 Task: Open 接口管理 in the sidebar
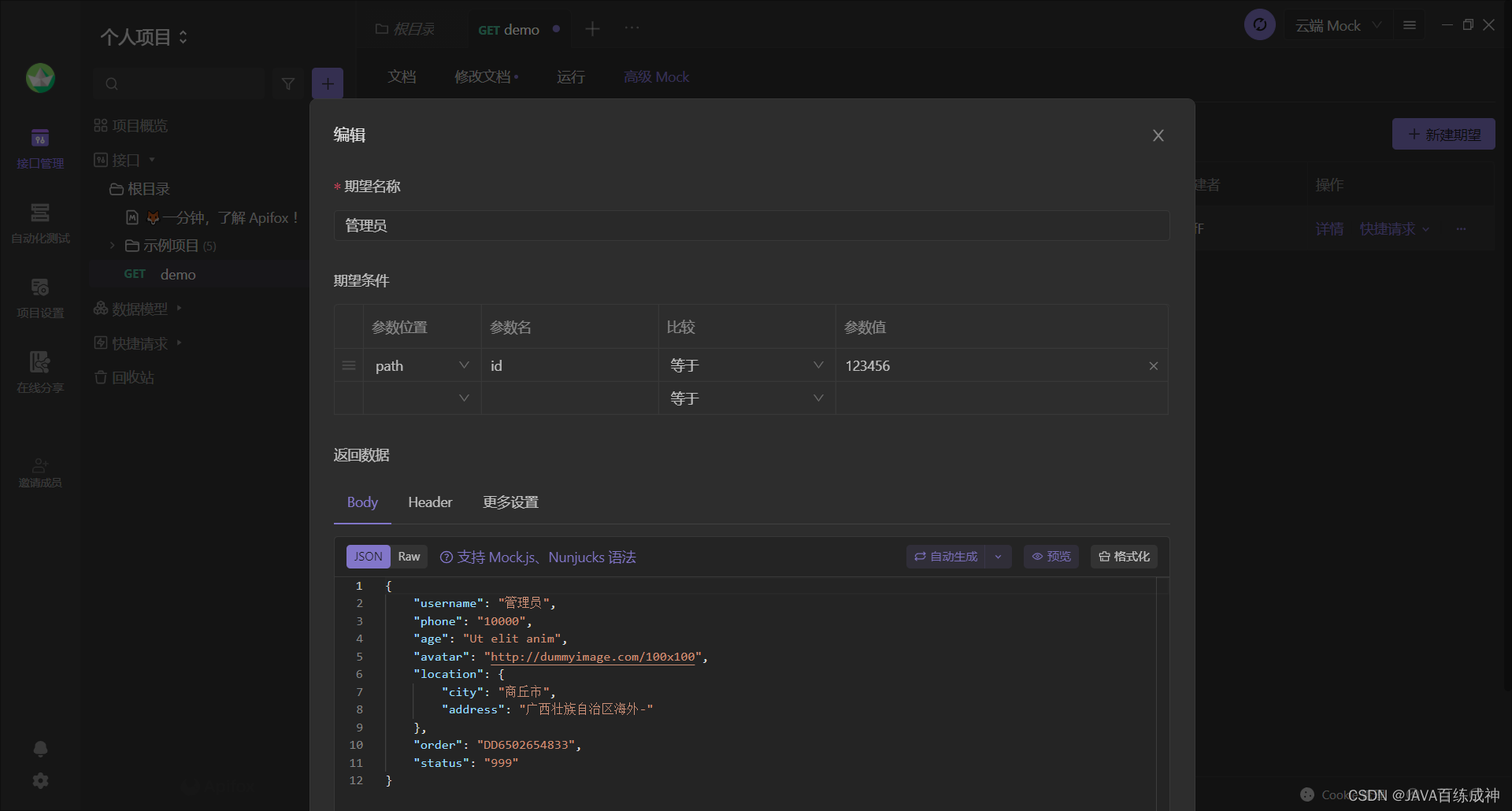40,149
